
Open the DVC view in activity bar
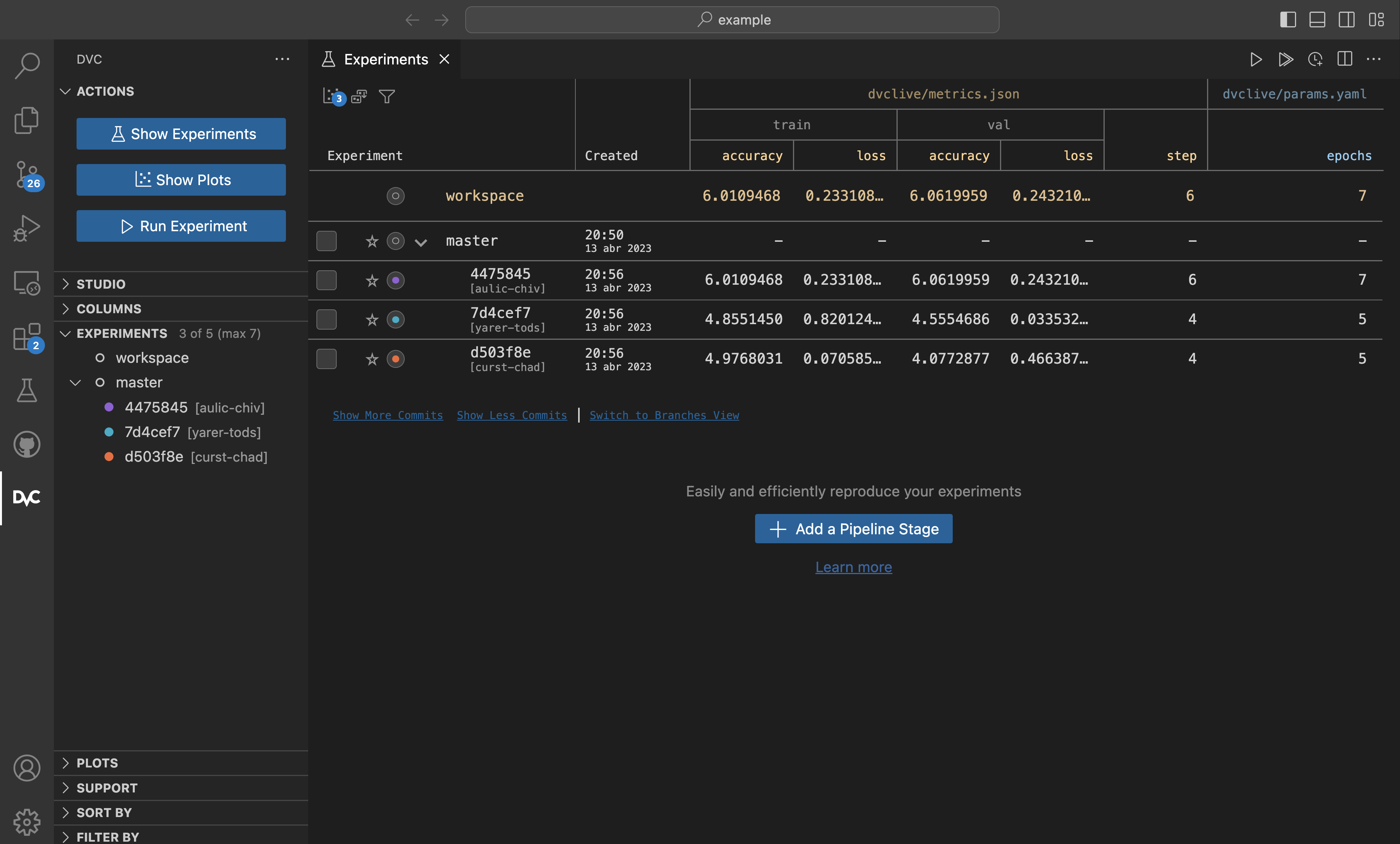click(x=27, y=498)
